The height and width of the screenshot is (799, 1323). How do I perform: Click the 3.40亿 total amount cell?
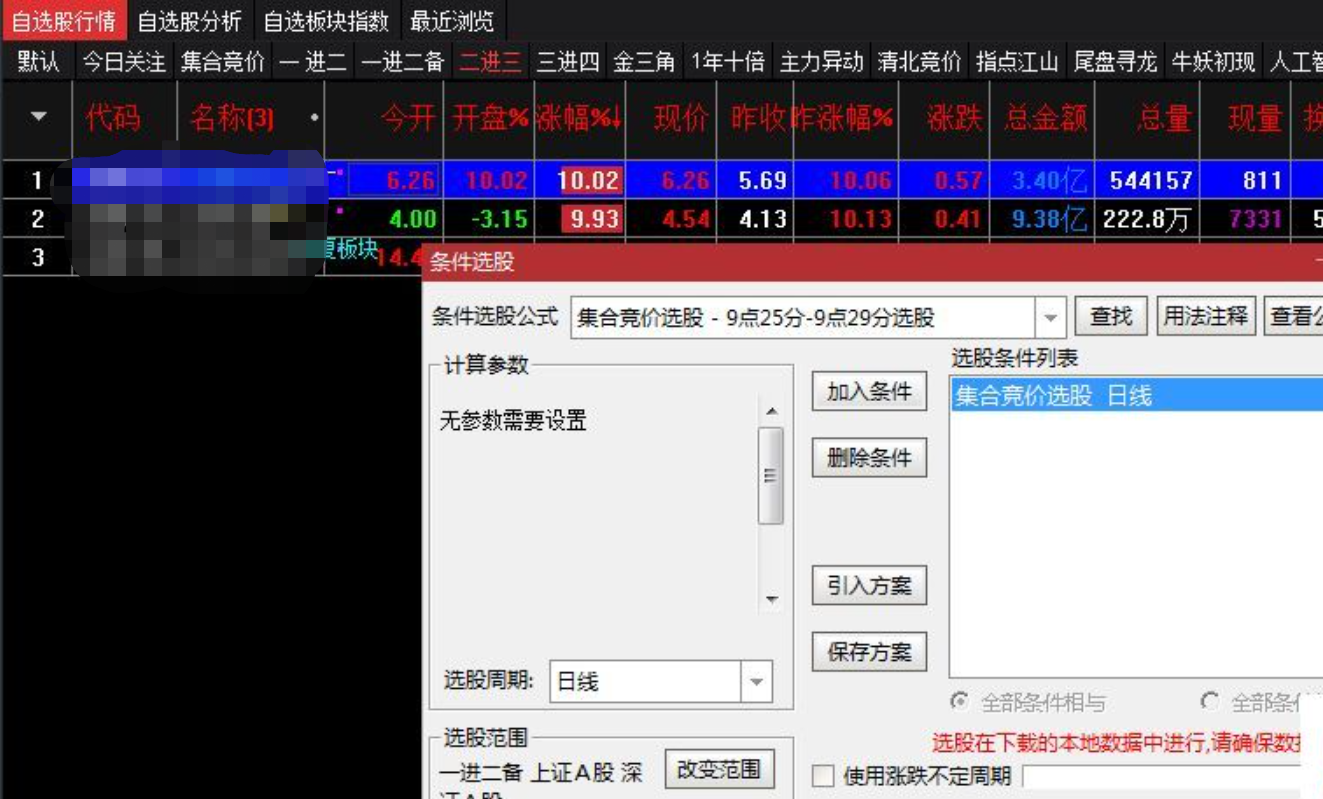click(1049, 181)
